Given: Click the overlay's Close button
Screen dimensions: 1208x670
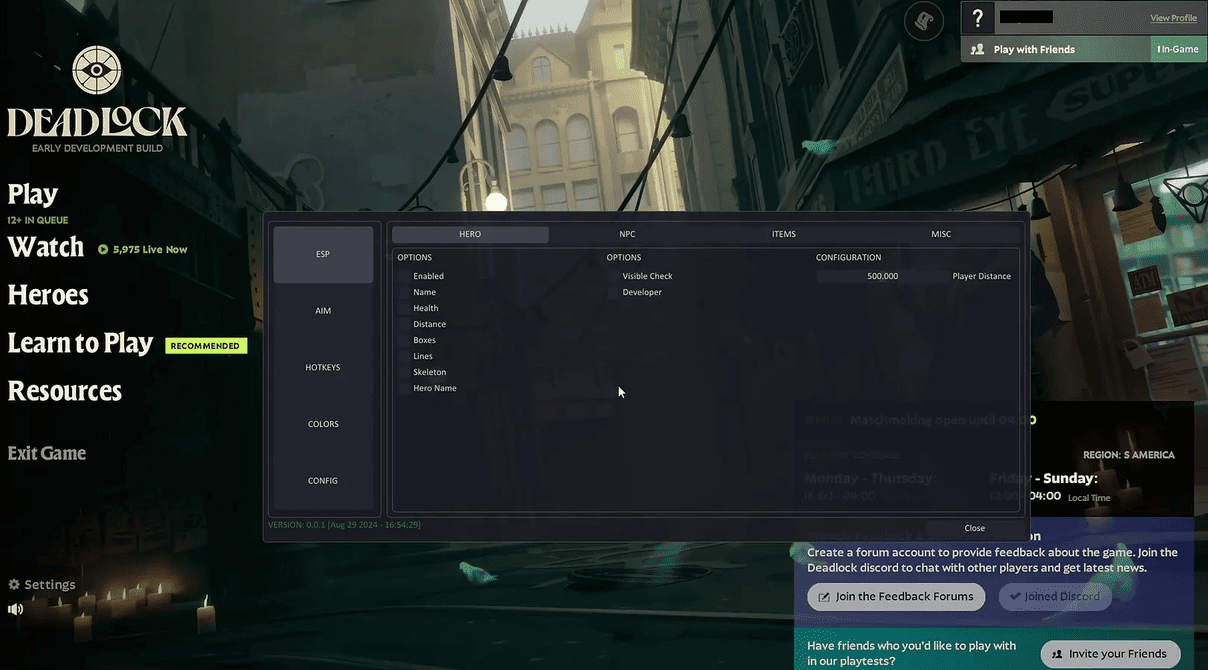Looking at the screenshot, I should tap(975, 528).
